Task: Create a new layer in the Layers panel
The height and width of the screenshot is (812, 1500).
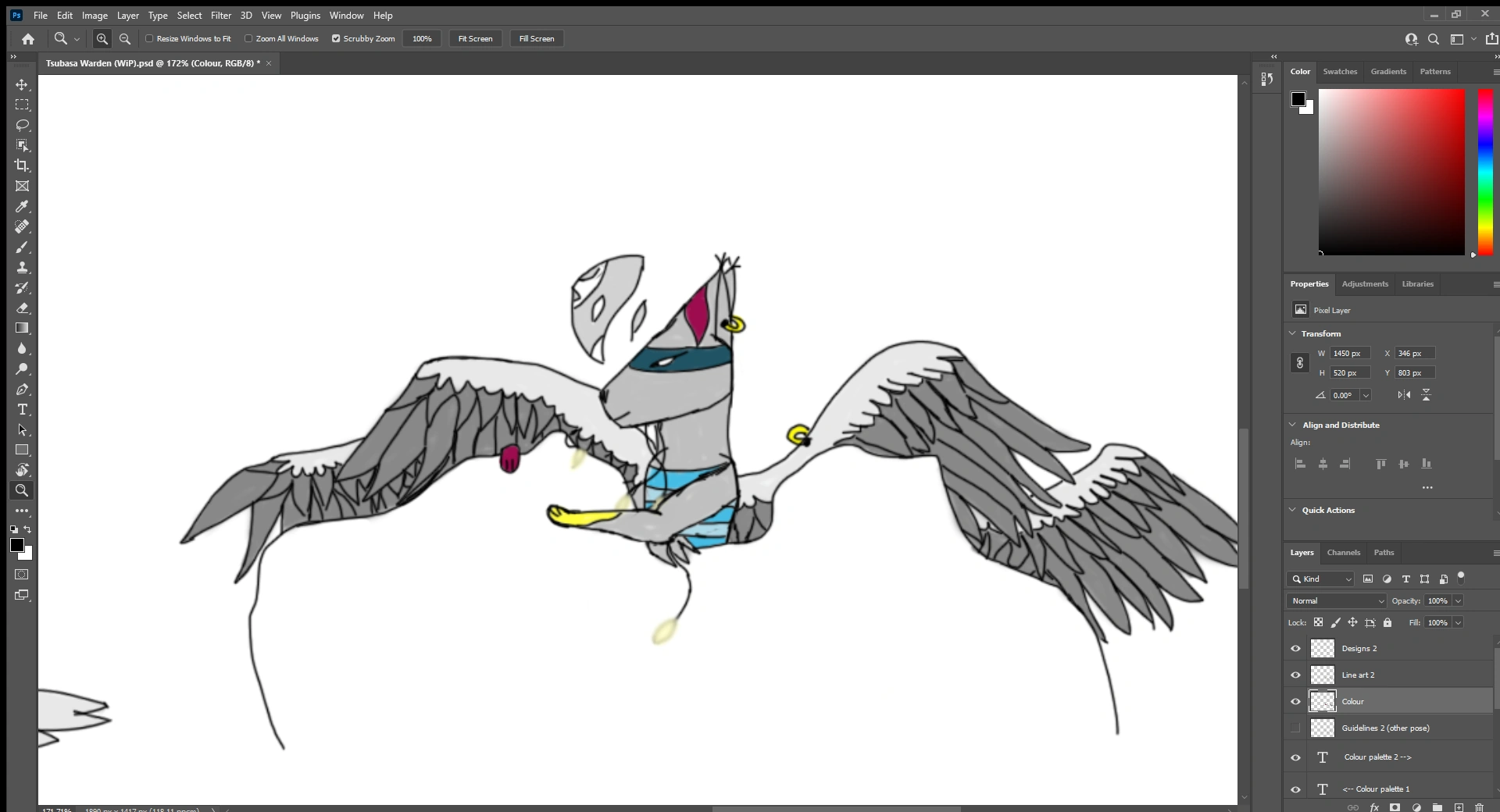Action: tap(1459, 807)
